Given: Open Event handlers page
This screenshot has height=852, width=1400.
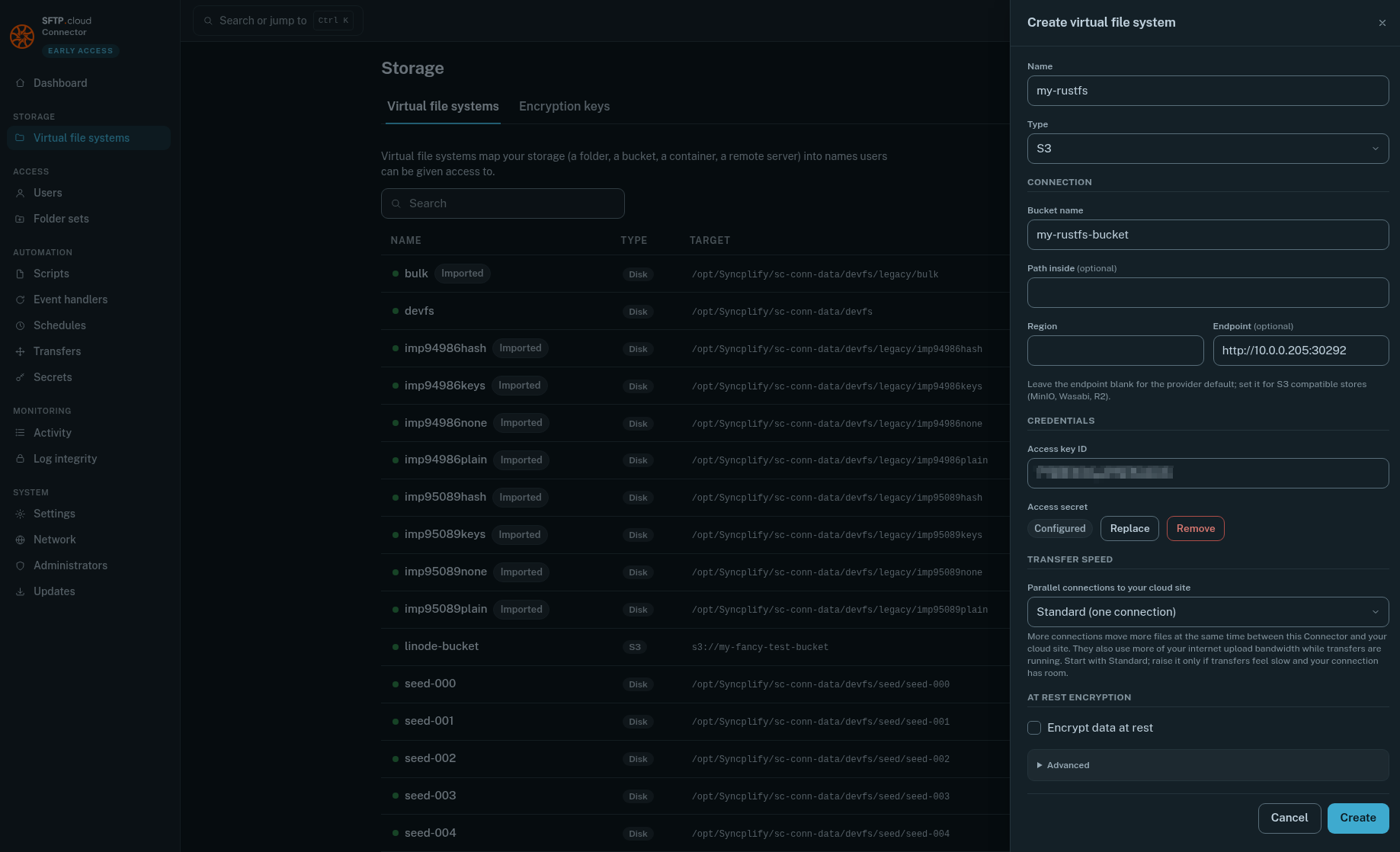Looking at the screenshot, I should coord(88,299).
